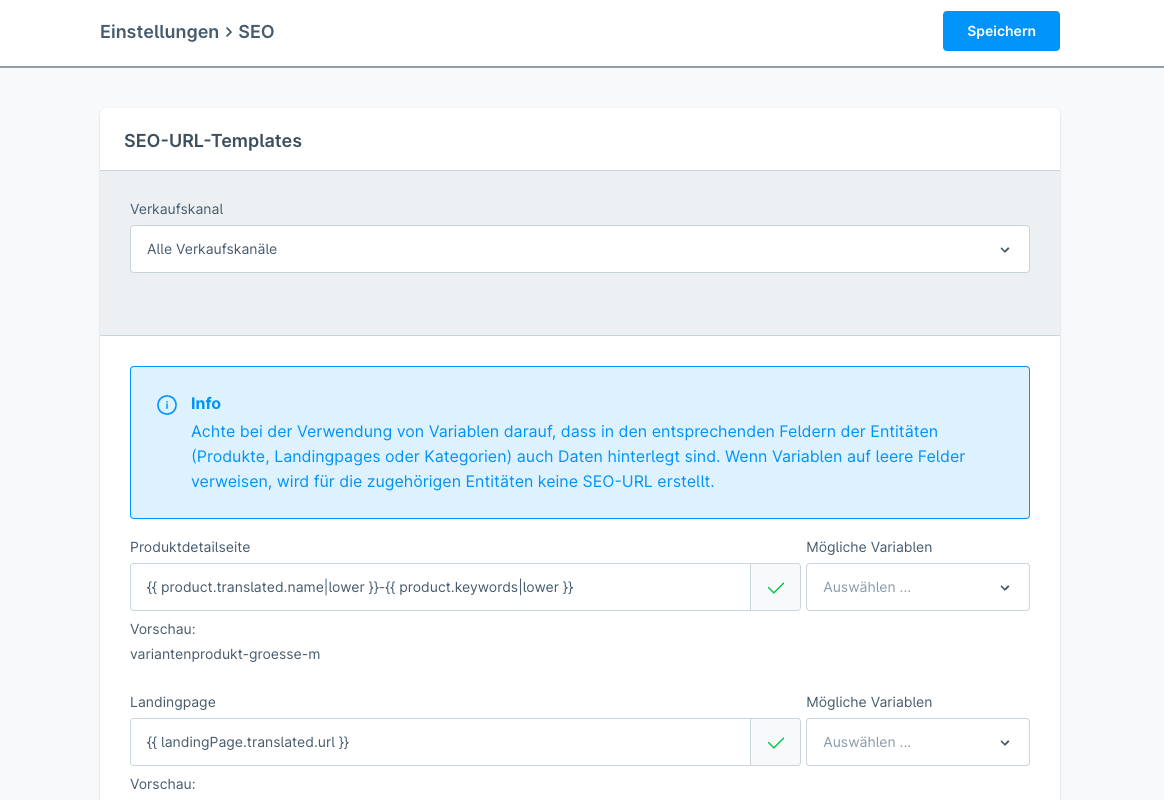Click the Landingpage field label
The image size is (1164, 800).
pos(173,702)
